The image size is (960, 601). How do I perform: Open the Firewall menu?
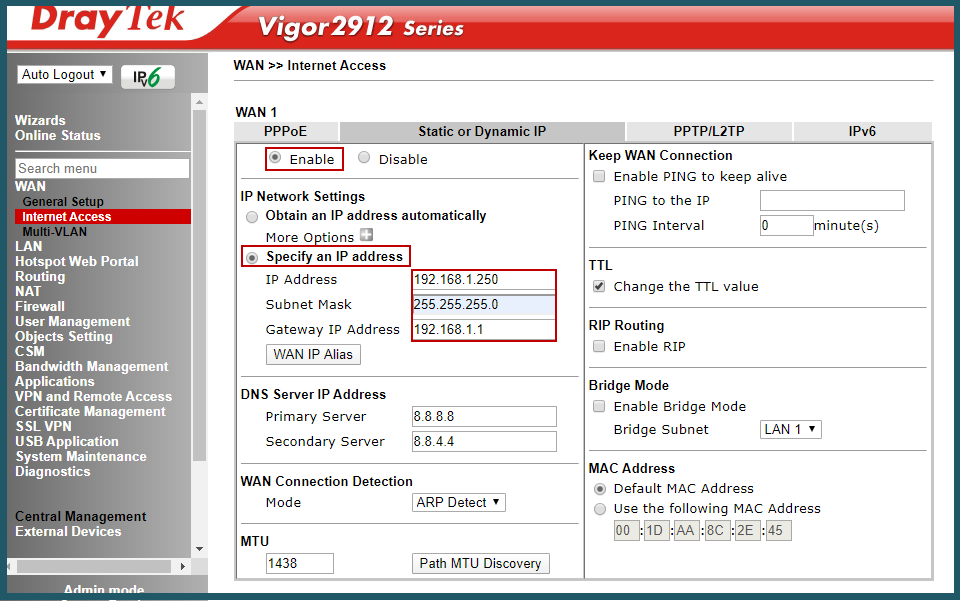(40, 306)
